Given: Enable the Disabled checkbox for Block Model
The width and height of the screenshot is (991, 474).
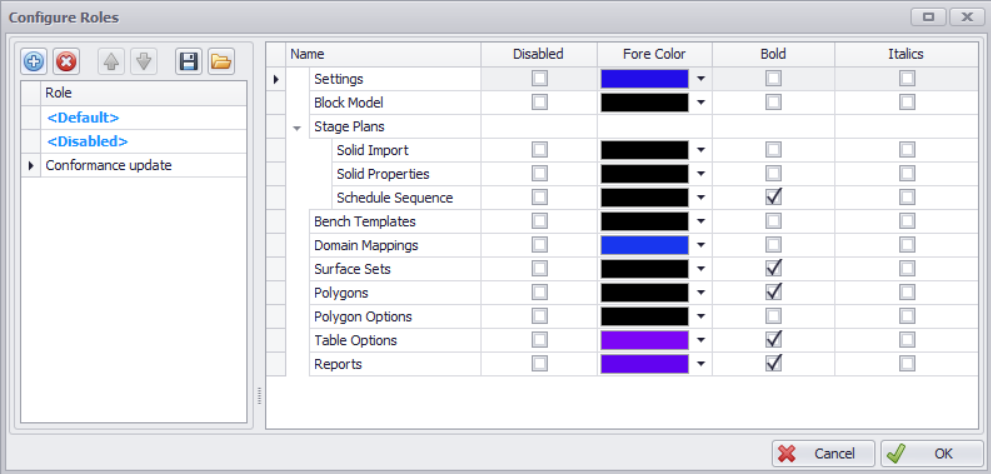Looking at the screenshot, I should click(x=540, y=102).
